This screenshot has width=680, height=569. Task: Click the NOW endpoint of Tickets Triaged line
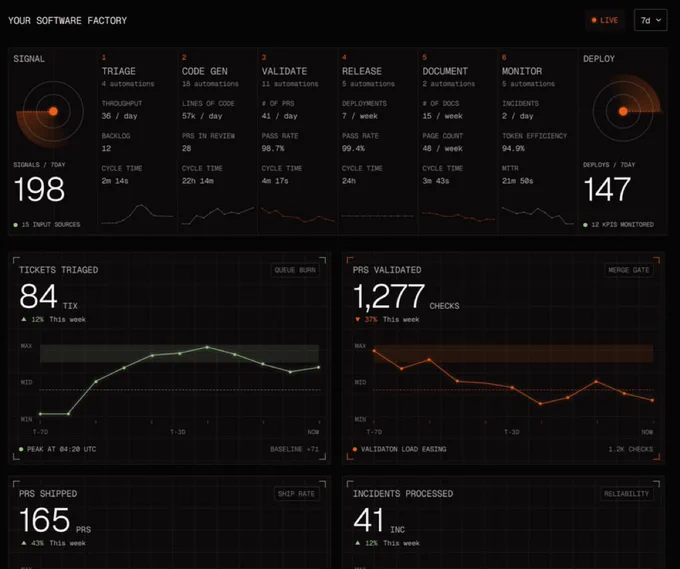319,367
